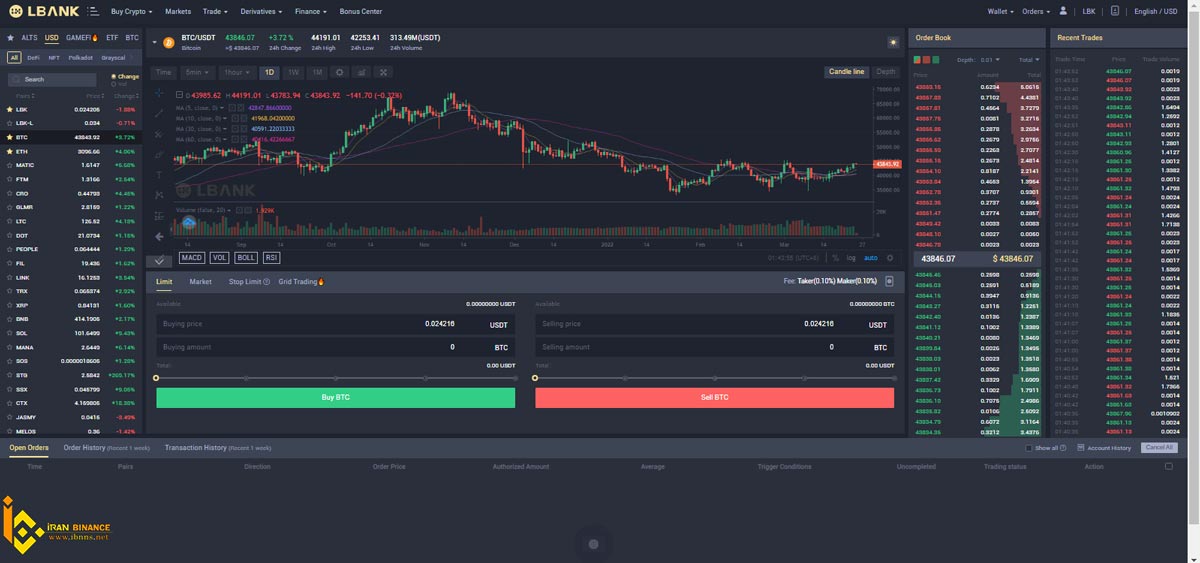
Task: Toggle percent scale on the chart
Action: (x=836, y=258)
